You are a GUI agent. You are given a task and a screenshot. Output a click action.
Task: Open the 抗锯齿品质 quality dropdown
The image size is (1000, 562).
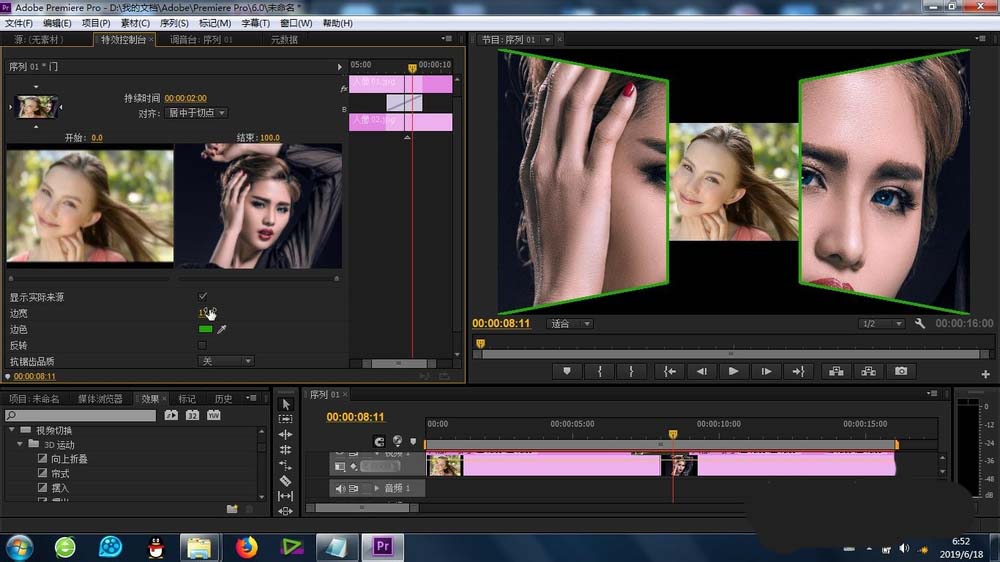tap(225, 361)
